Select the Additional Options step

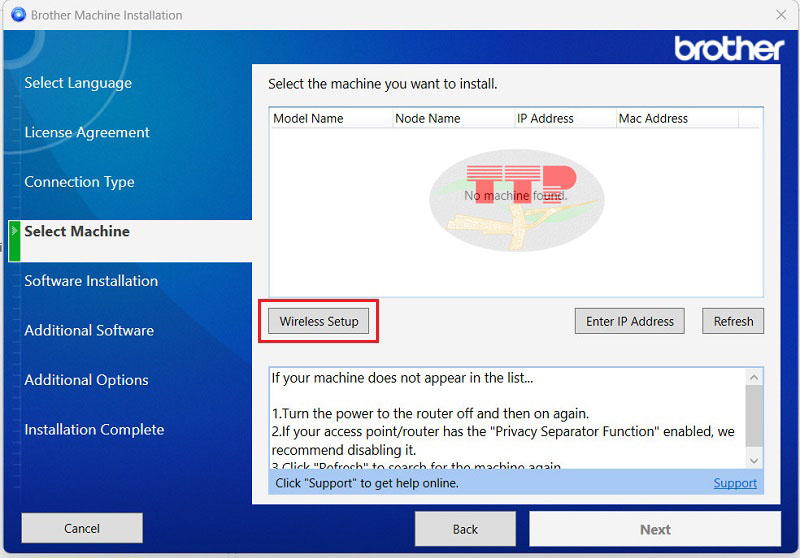(x=86, y=379)
